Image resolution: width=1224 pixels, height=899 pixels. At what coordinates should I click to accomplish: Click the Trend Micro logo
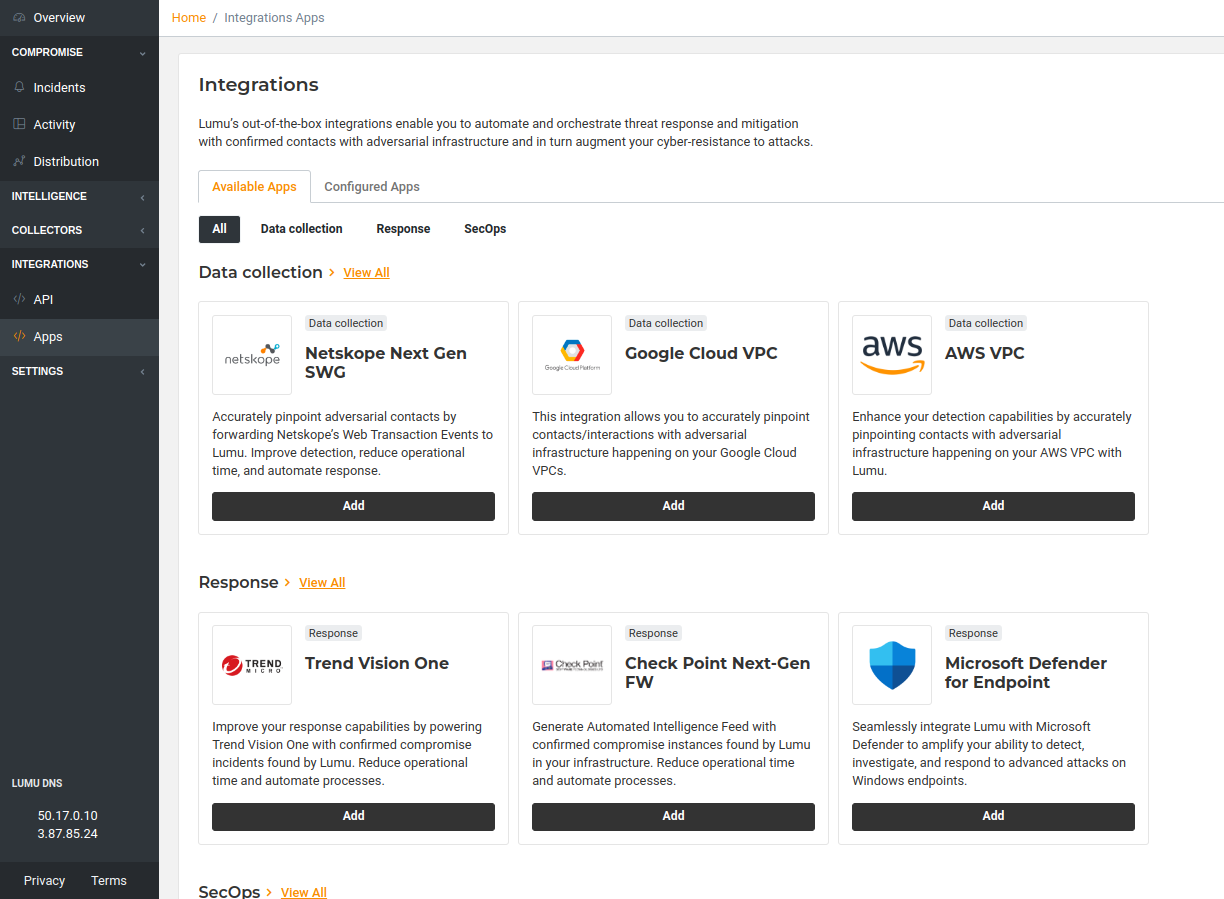pos(252,665)
